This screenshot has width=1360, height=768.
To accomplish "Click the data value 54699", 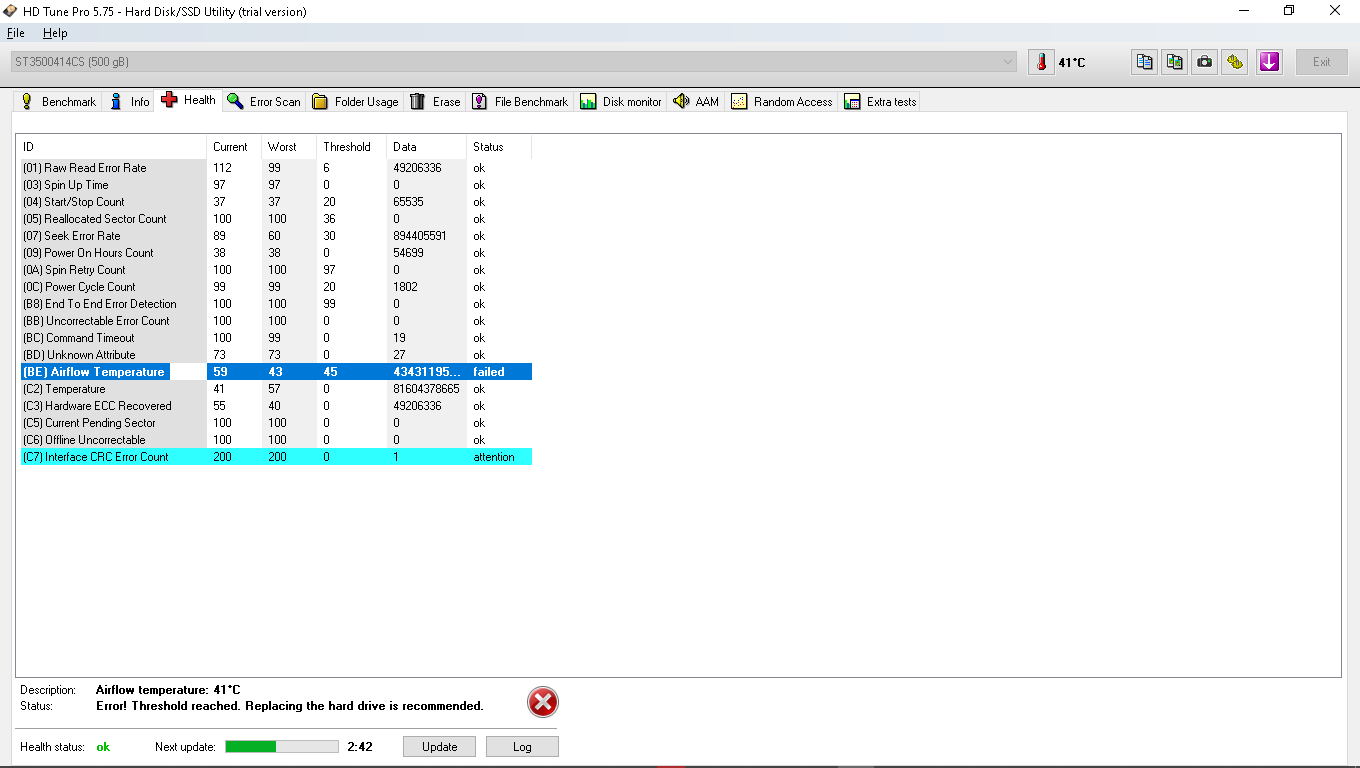I will tap(408, 253).
